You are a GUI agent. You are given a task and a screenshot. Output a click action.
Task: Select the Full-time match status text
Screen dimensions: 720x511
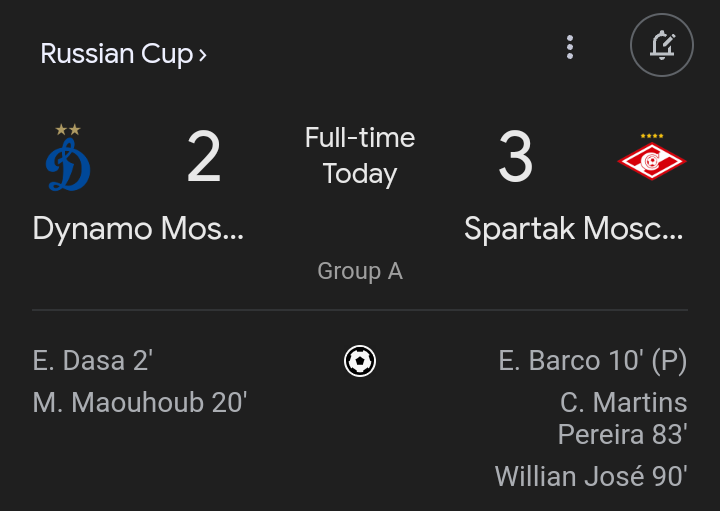click(360, 138)
